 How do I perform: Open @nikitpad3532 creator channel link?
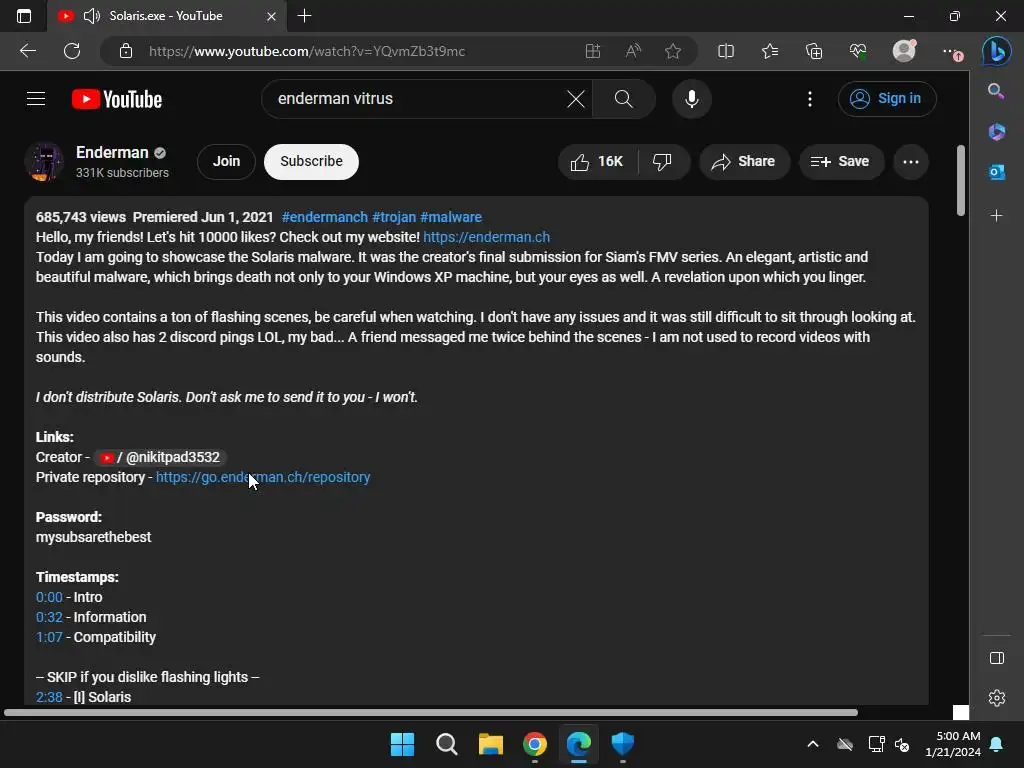coord(160,457)
